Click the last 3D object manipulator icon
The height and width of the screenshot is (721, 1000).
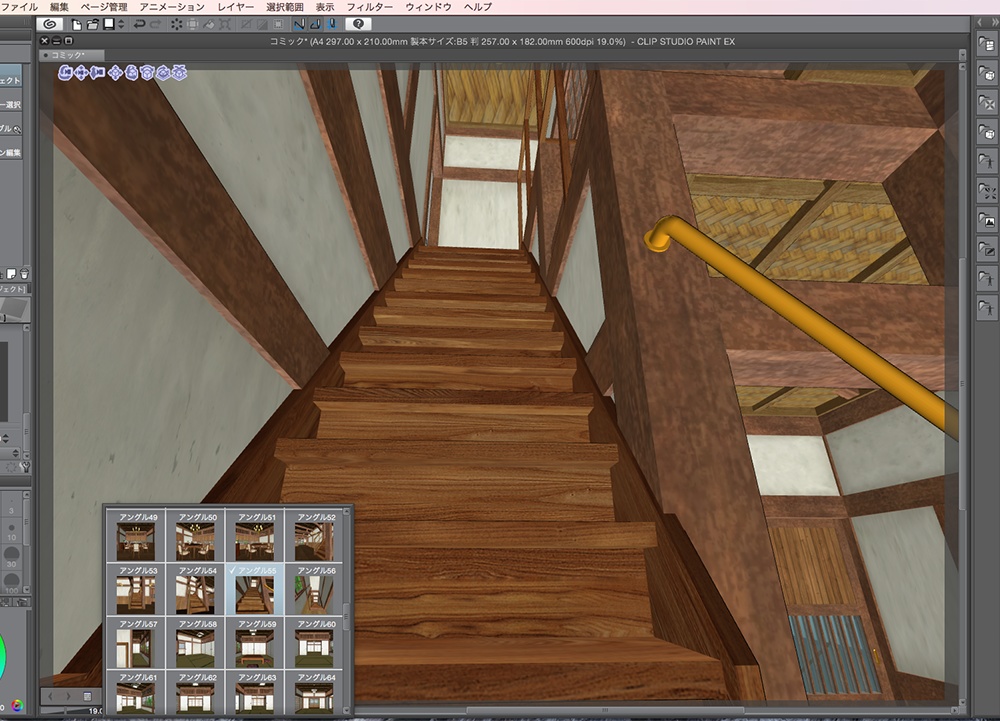click(179, 73)
